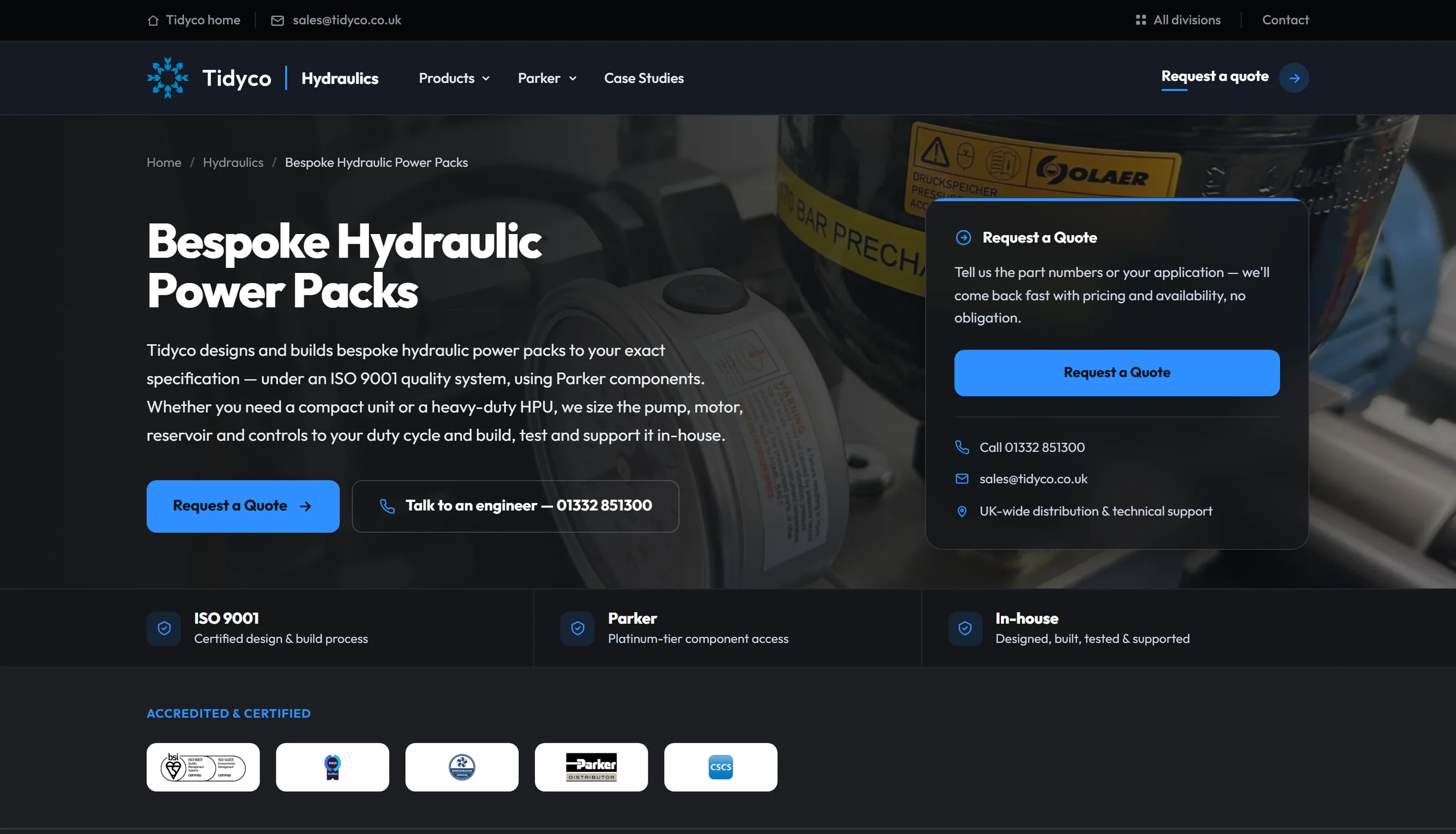This screenshot has width=1456, height=834.
Task: Click the 'Certified design & build process' text
Action: [x=281, y=639]
